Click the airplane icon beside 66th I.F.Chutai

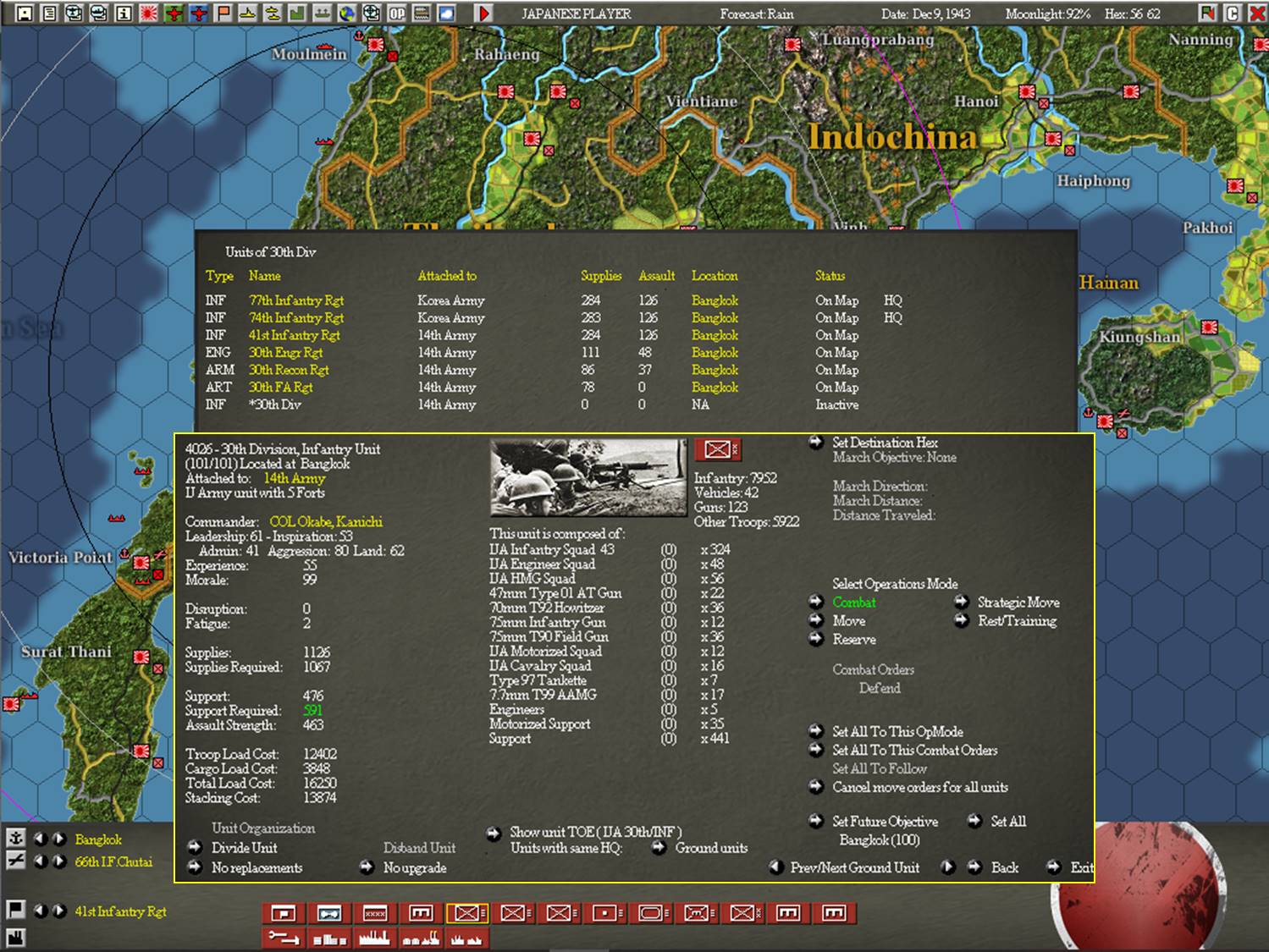coord(15,861)
